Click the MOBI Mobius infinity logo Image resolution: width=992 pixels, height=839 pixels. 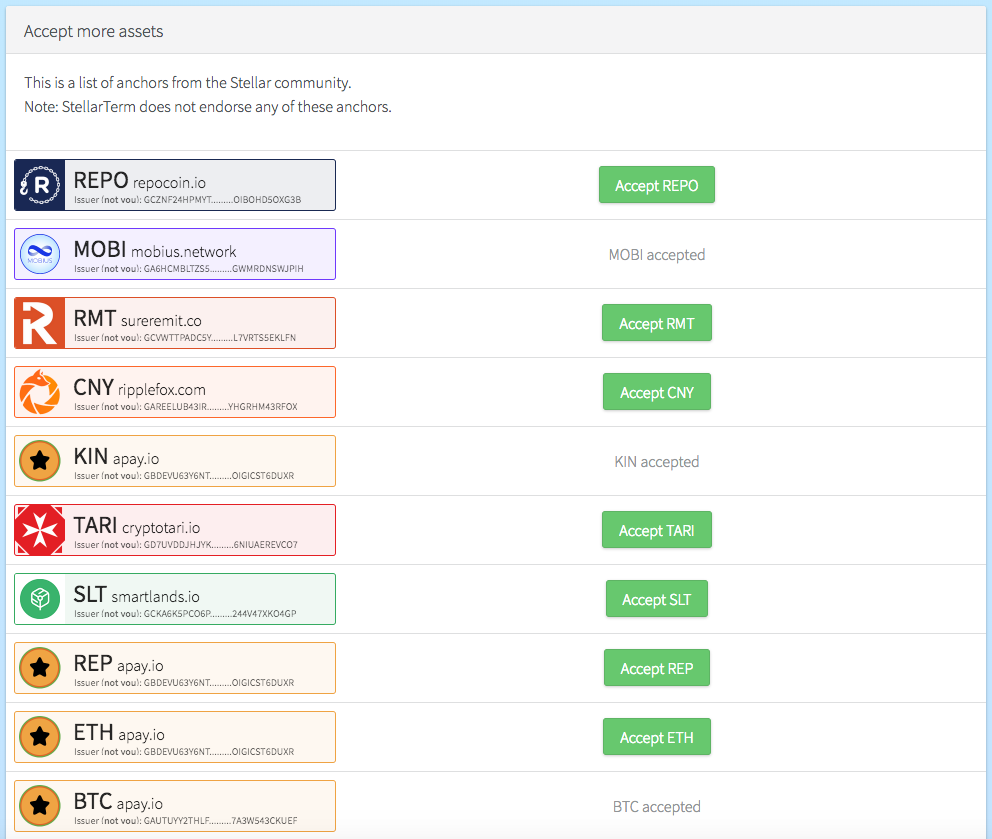[40, 254]
